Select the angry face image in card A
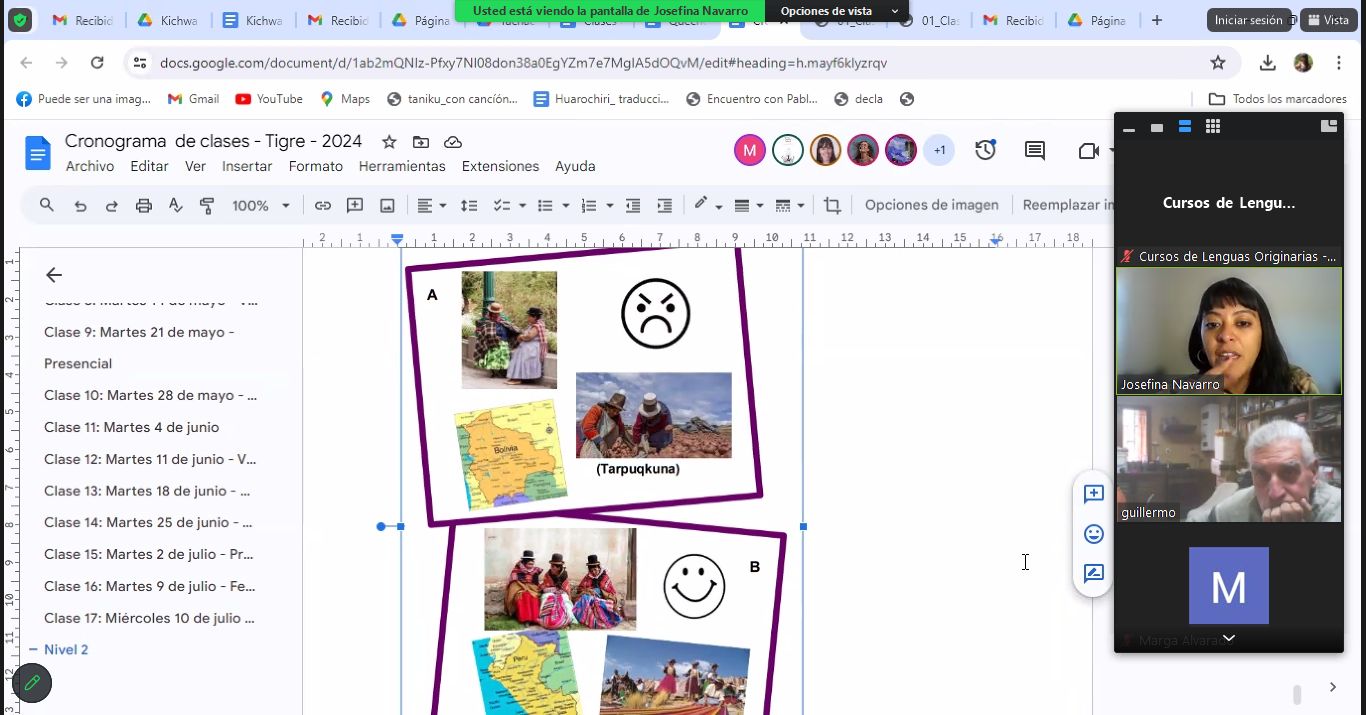This screenshot has width=1366, height=715. click(x=656, y=314)
